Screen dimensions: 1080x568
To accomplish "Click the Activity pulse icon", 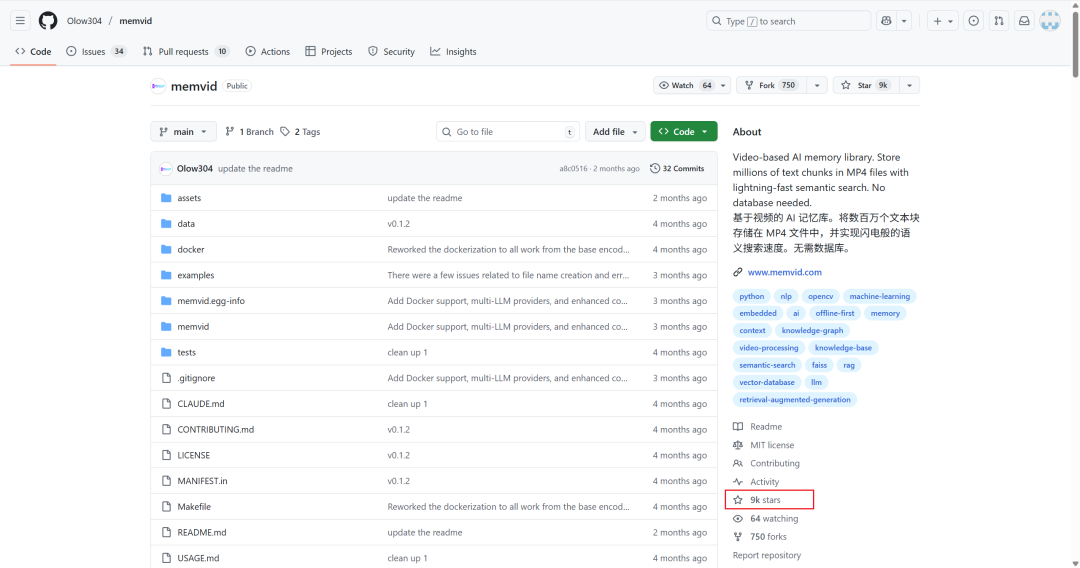I will [738, 482].
